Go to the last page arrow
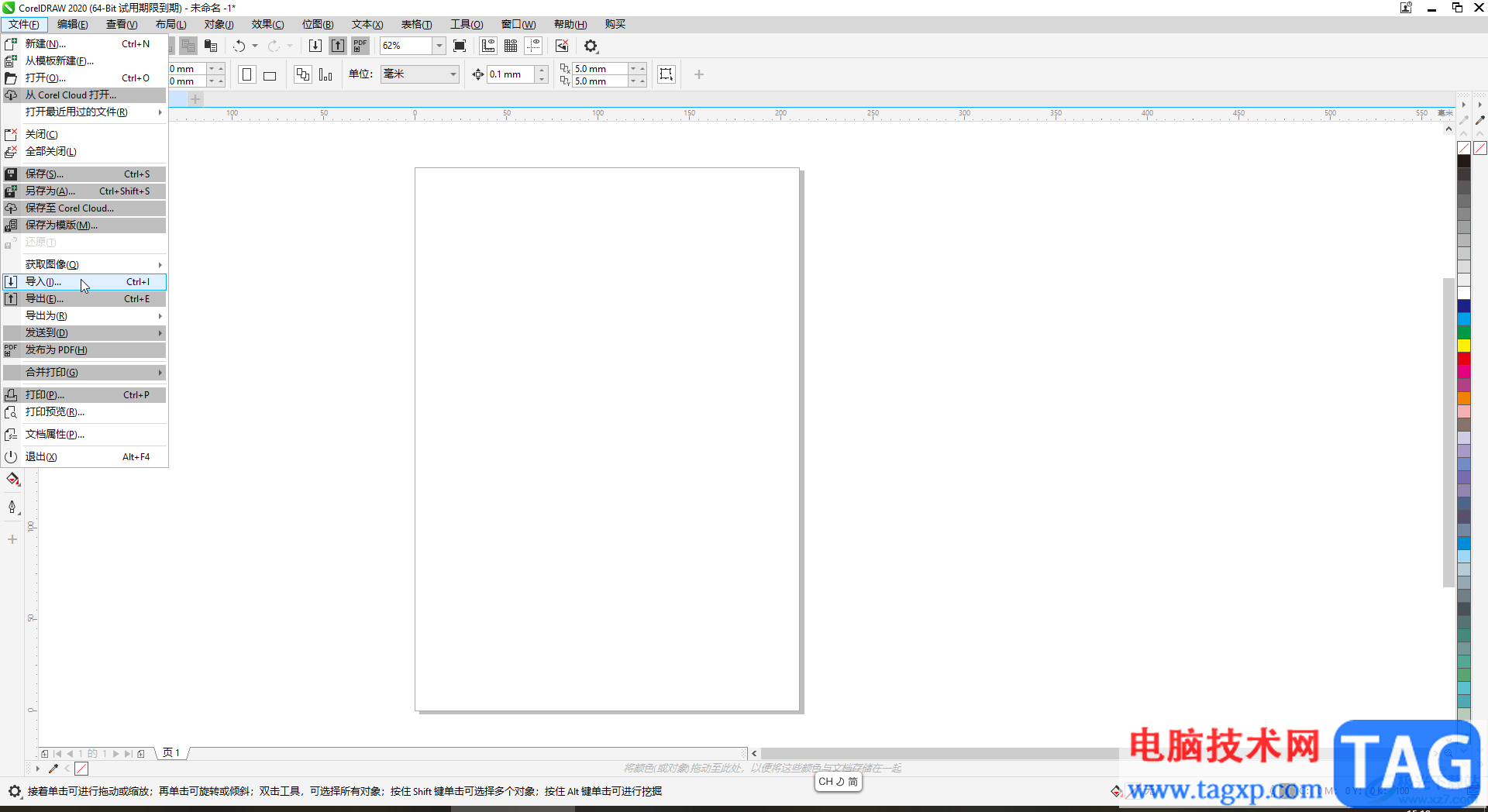1488x812 pixels. coord(129,753)
